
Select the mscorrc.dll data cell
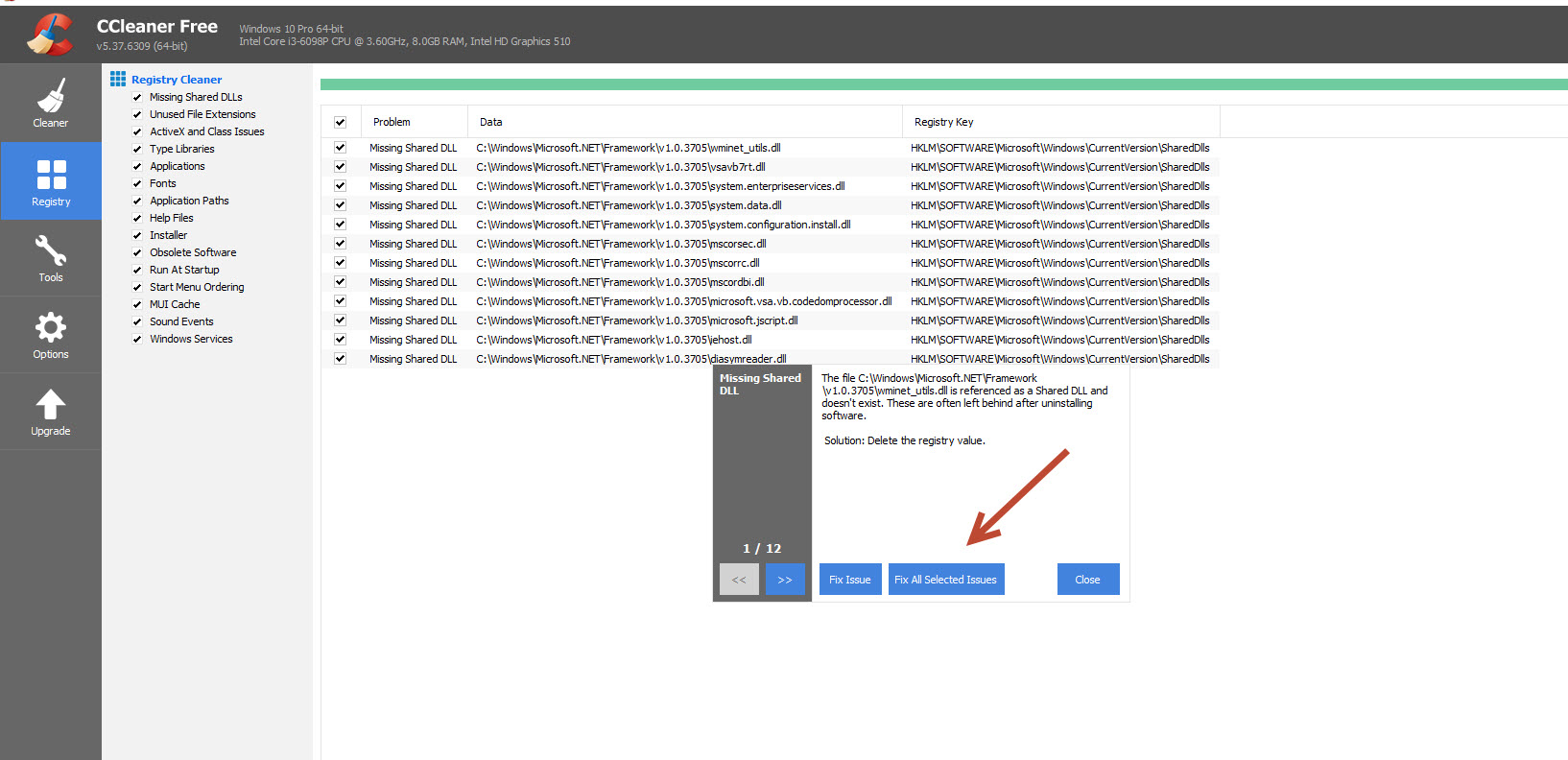(x=618, y=263)
